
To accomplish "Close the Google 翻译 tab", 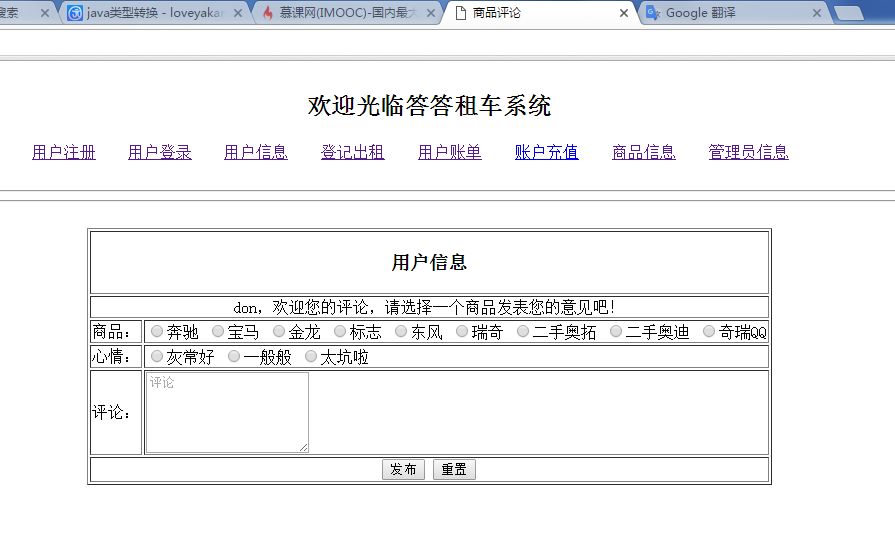I will coord(817,13).
